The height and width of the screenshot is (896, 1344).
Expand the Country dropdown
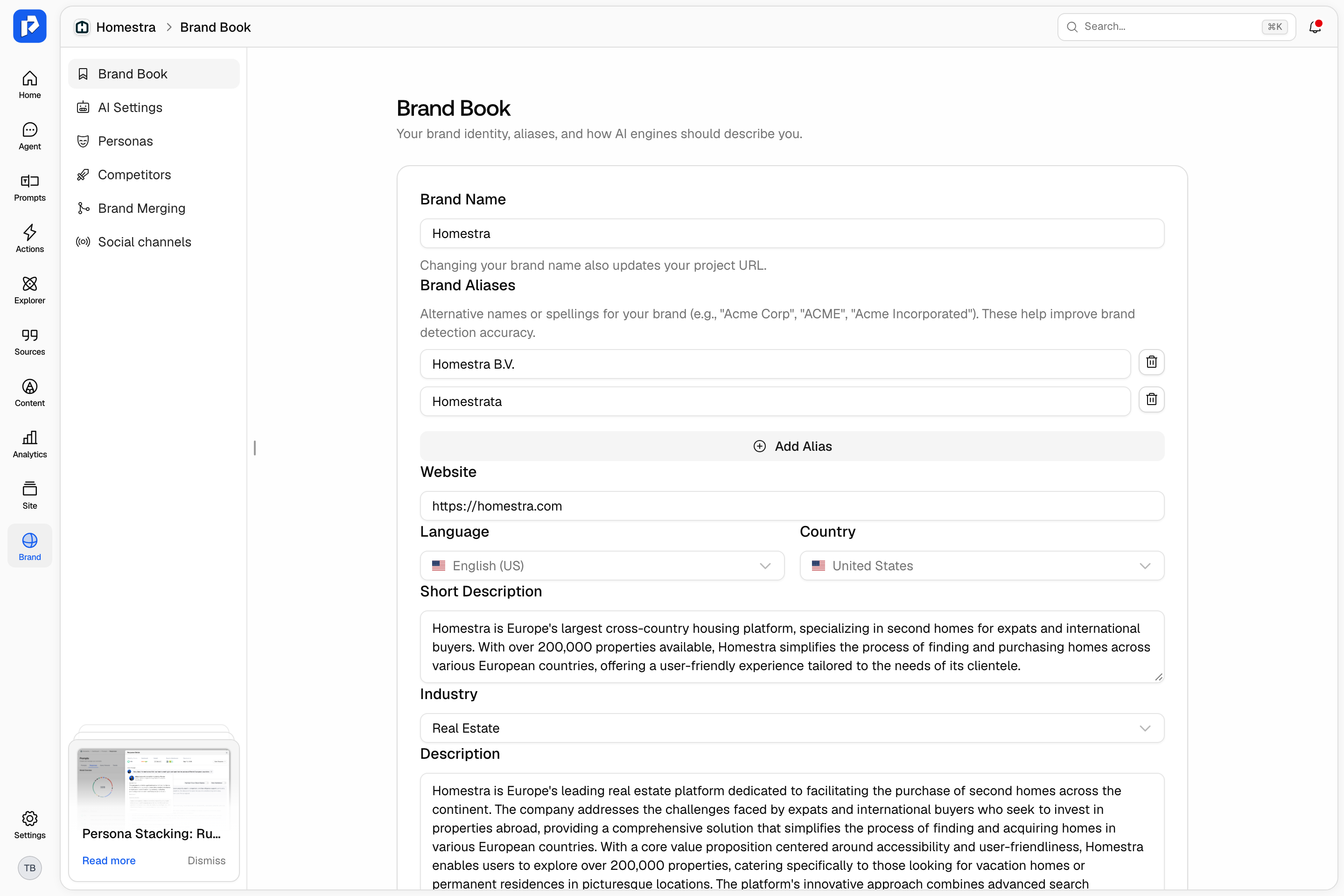point(982,566)
